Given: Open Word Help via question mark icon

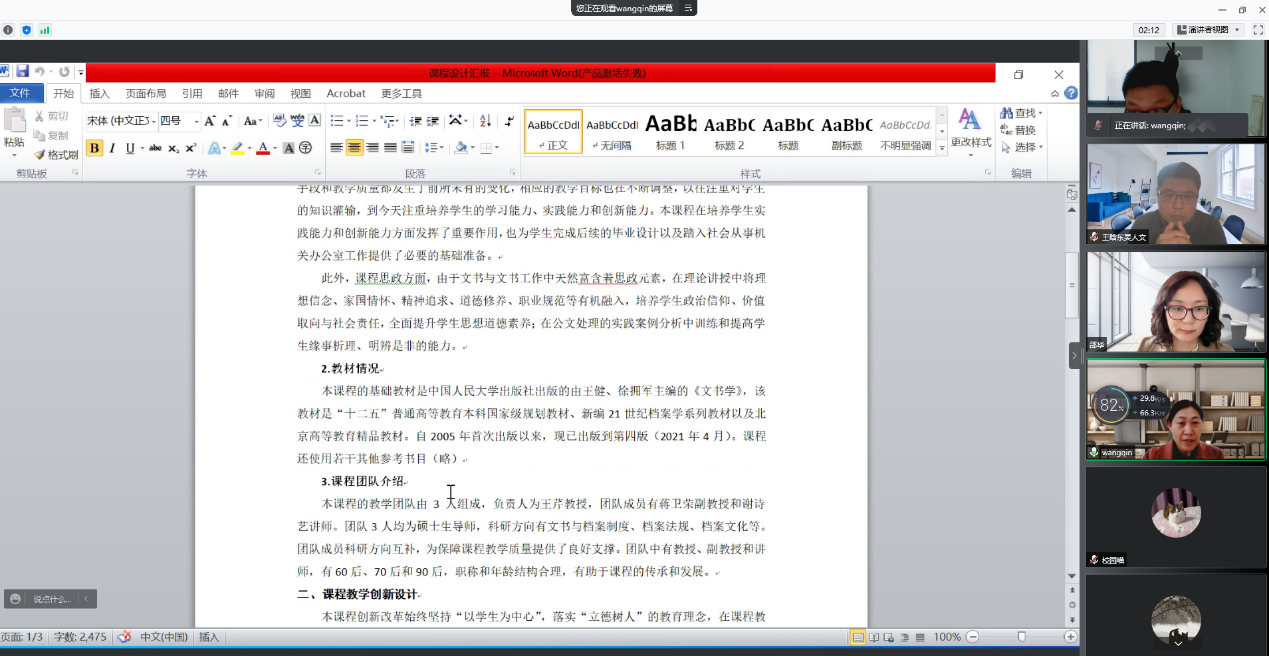Looking at the screenshot, I should [x=1071, y=93].
